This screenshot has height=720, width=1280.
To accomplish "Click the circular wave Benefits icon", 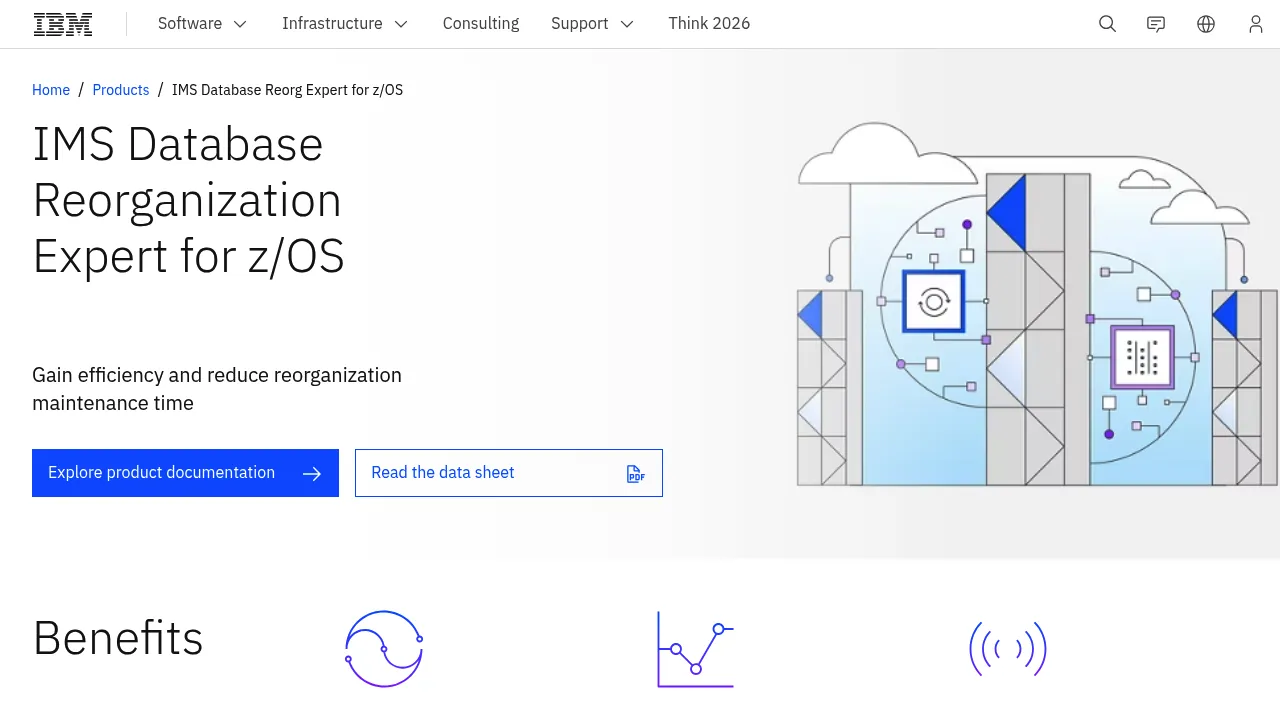I will click(x=384, y=649).
